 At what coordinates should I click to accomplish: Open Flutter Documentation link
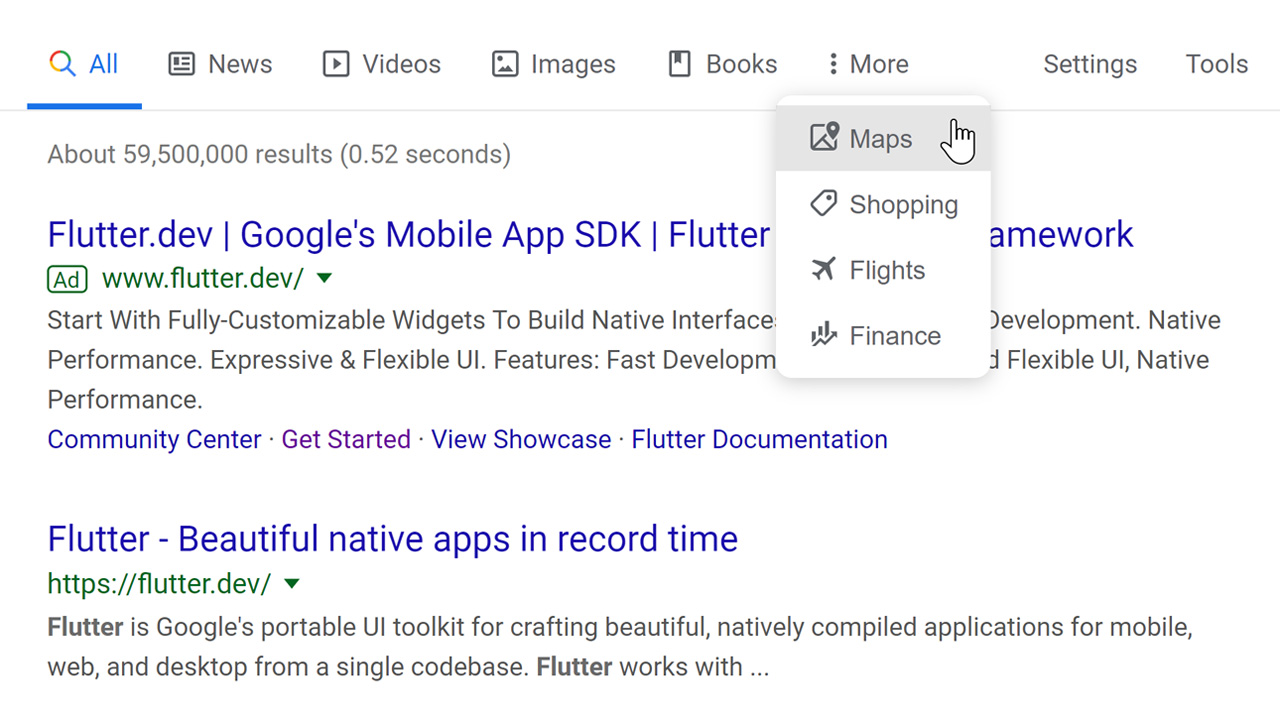click(759, 439)
